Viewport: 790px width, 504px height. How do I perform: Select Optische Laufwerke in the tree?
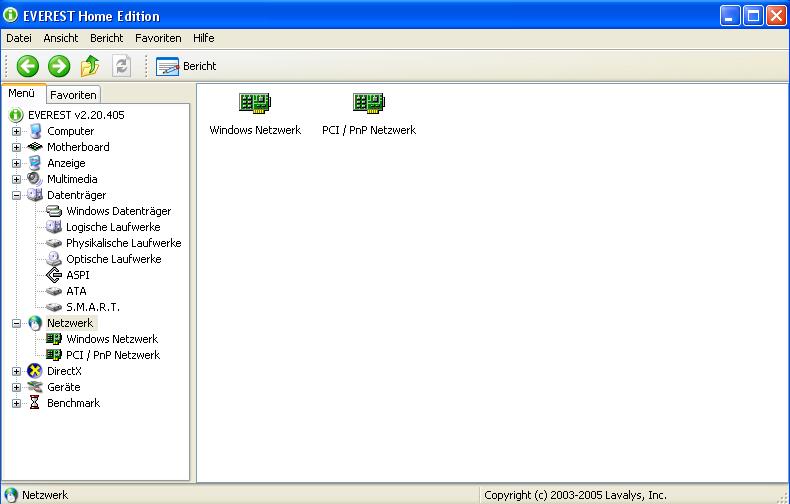pos(113,259)
